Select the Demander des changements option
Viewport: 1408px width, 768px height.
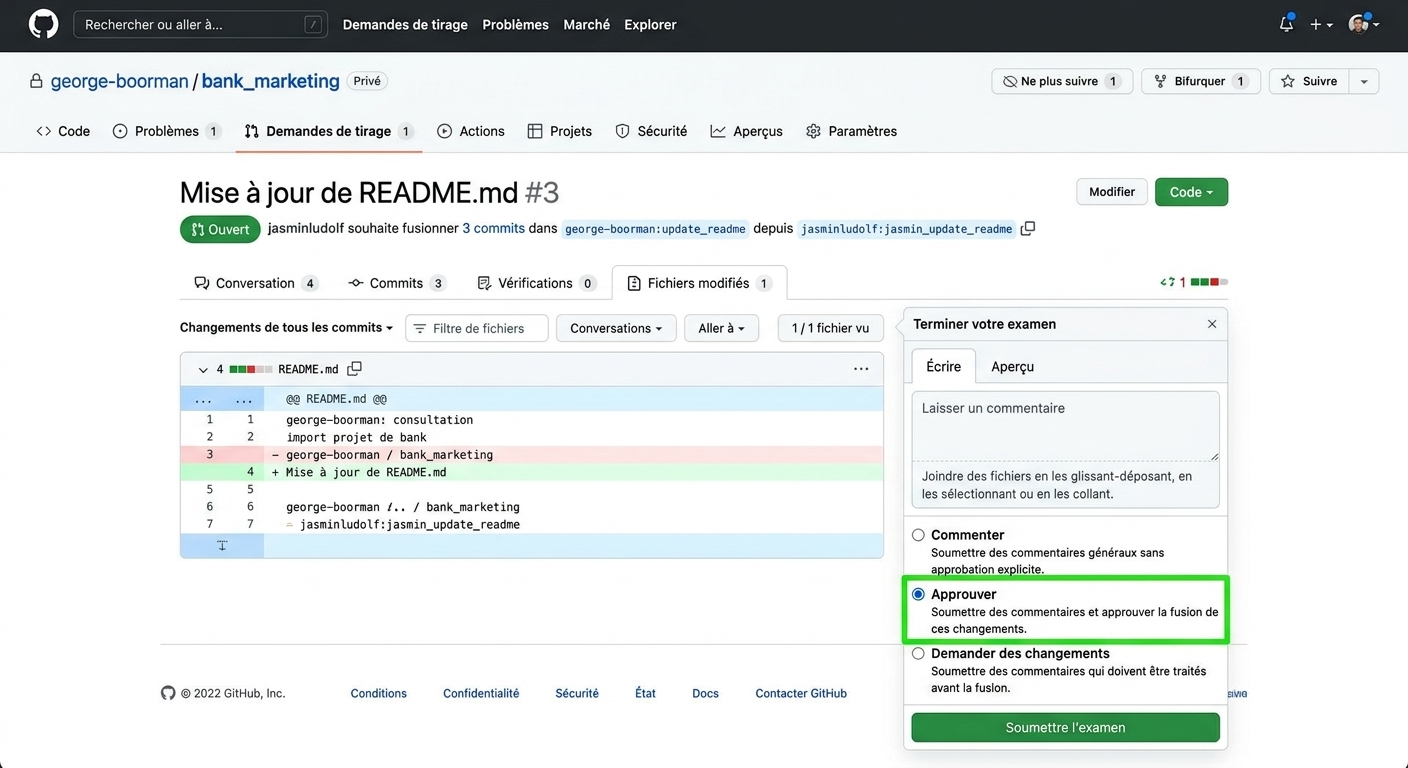click(918, 653)
